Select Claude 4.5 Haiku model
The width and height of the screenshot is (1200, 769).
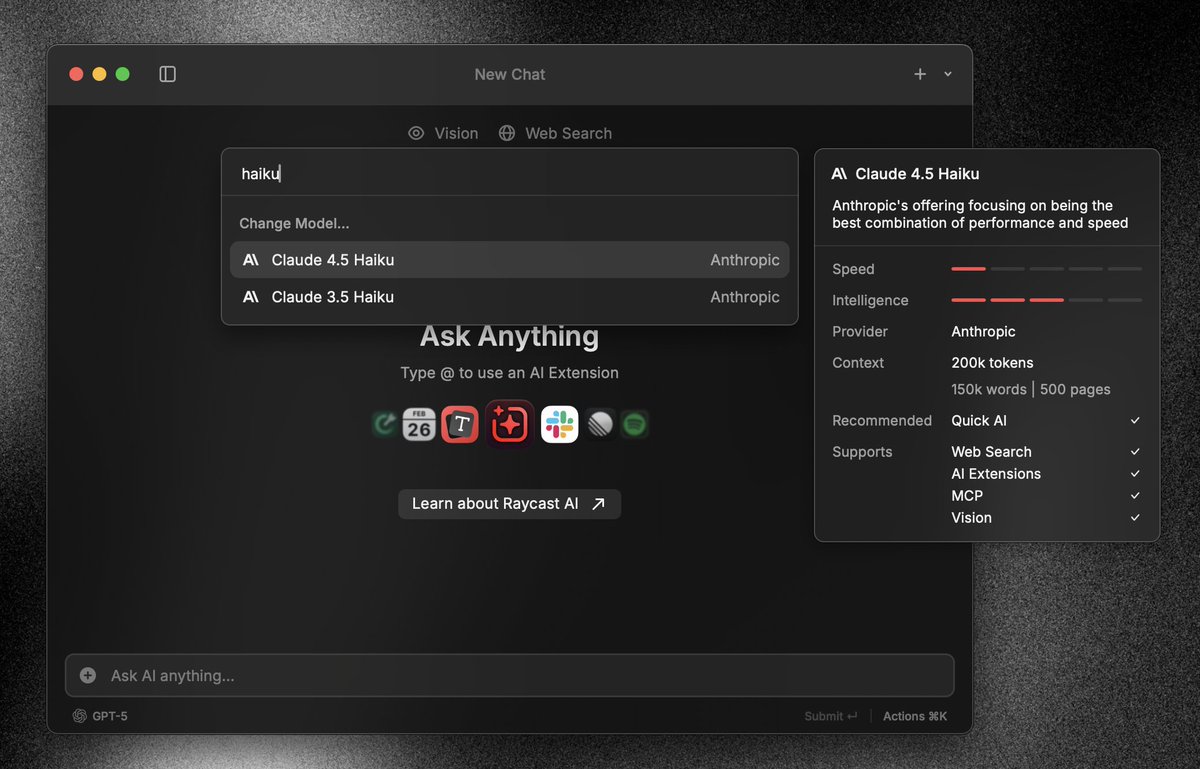coord(510,260)
